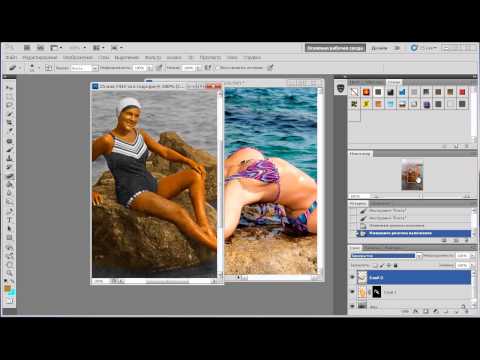This screenshot has height=360, width=480.
Task: Show more workspaces chevron
Action: (397, 48)
